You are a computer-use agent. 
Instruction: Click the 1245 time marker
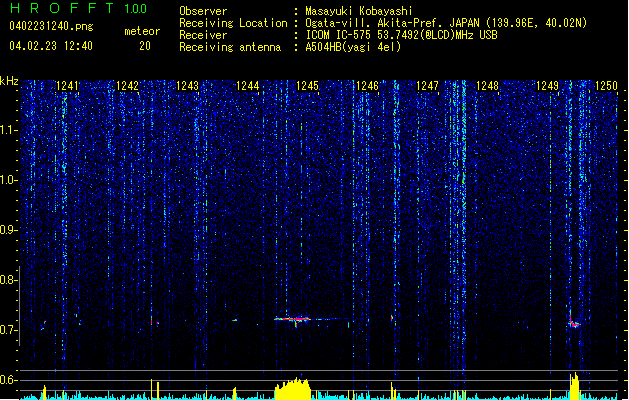pyautogui.click(x=307, y=86)
